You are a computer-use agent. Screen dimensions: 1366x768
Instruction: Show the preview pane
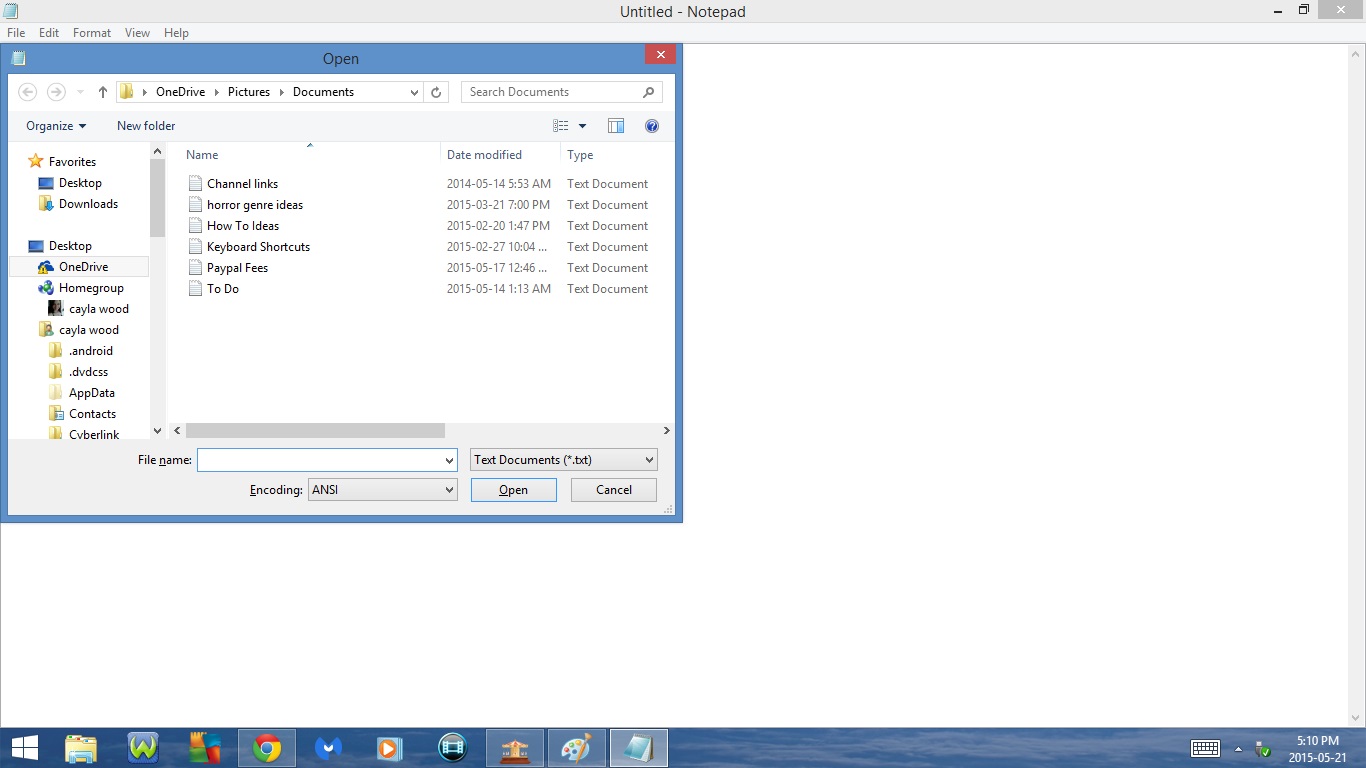tap(616, 126)
